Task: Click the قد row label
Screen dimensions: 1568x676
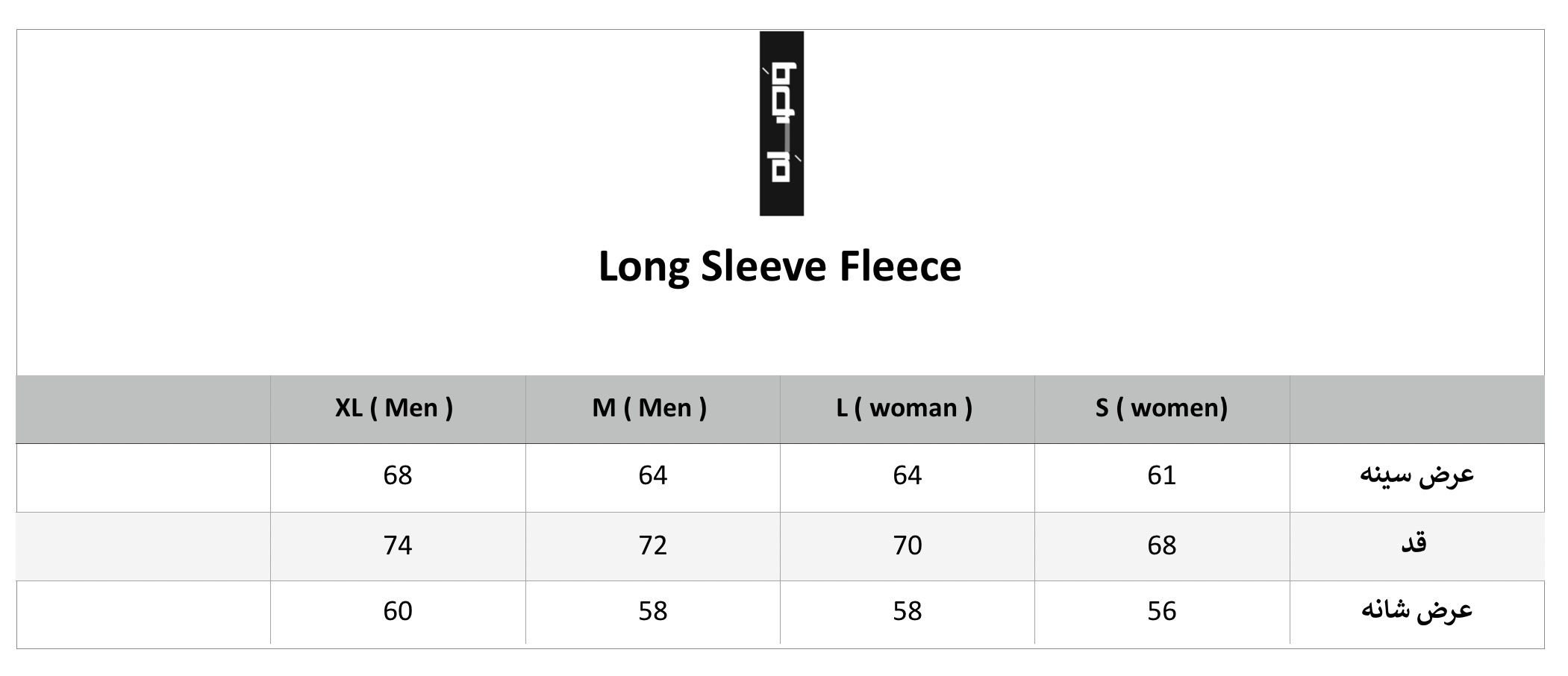Action: tap(1414, 544)
